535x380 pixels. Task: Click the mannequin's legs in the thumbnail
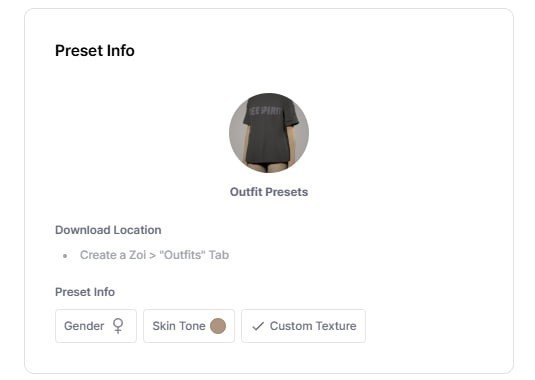tap(269, 167)
